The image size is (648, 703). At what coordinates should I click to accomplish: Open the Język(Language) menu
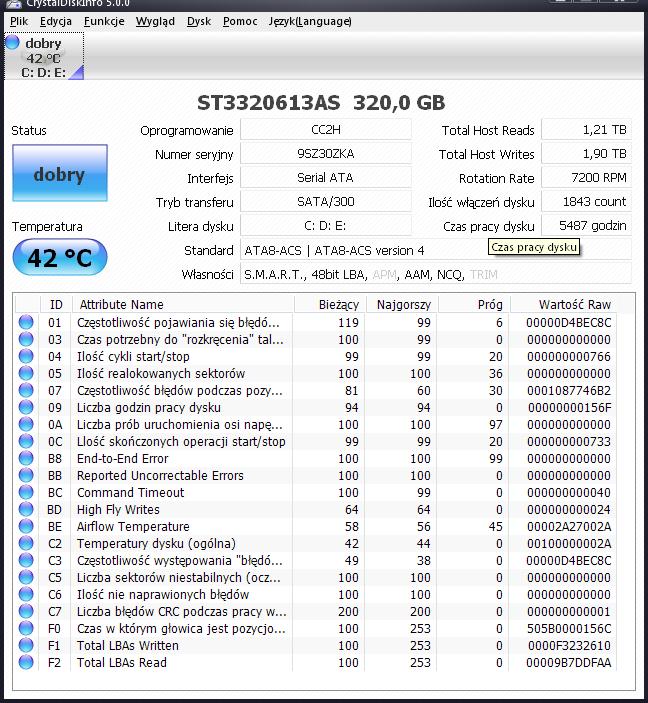tap(310, 22)
